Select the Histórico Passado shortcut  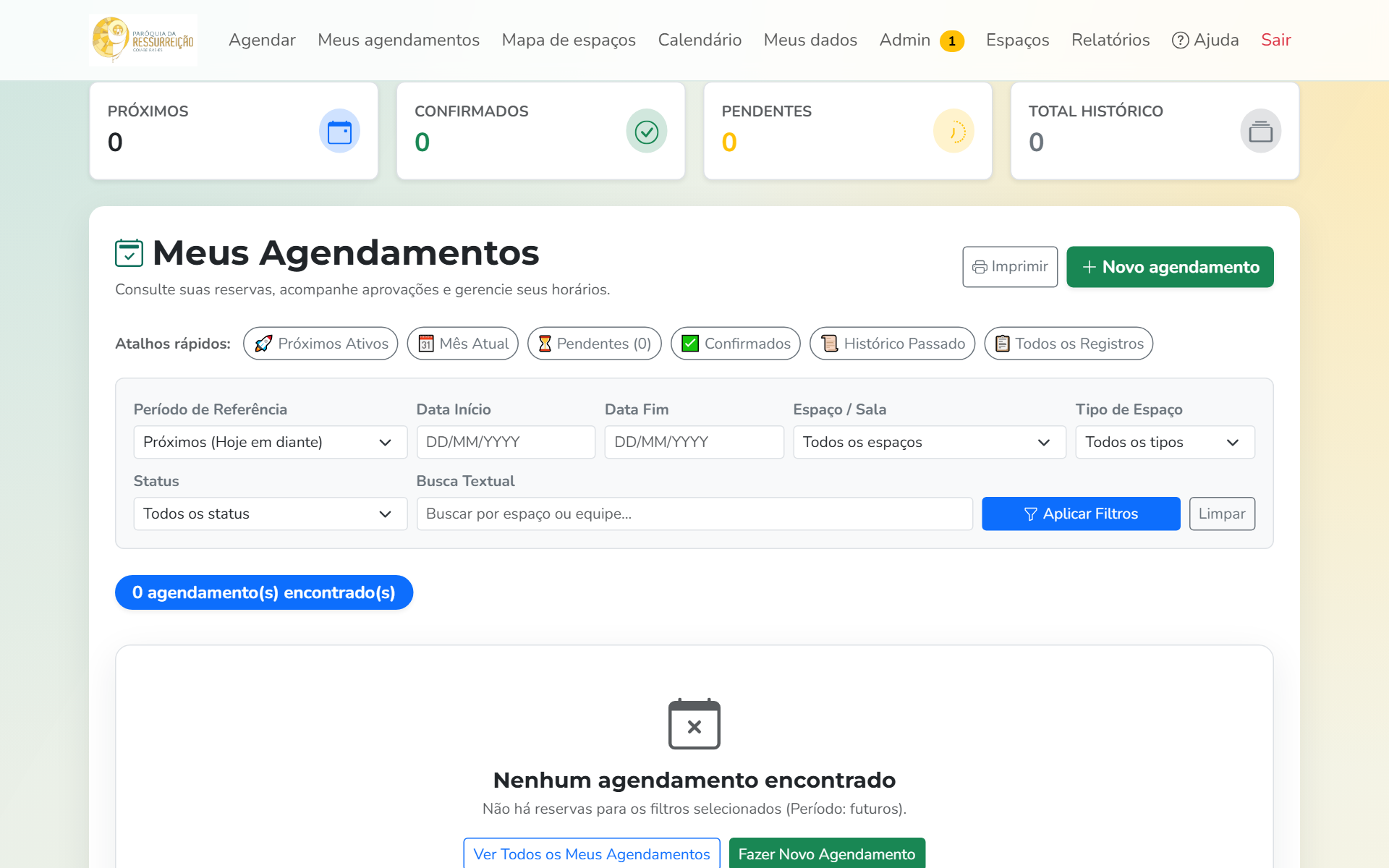pos(893,344)
